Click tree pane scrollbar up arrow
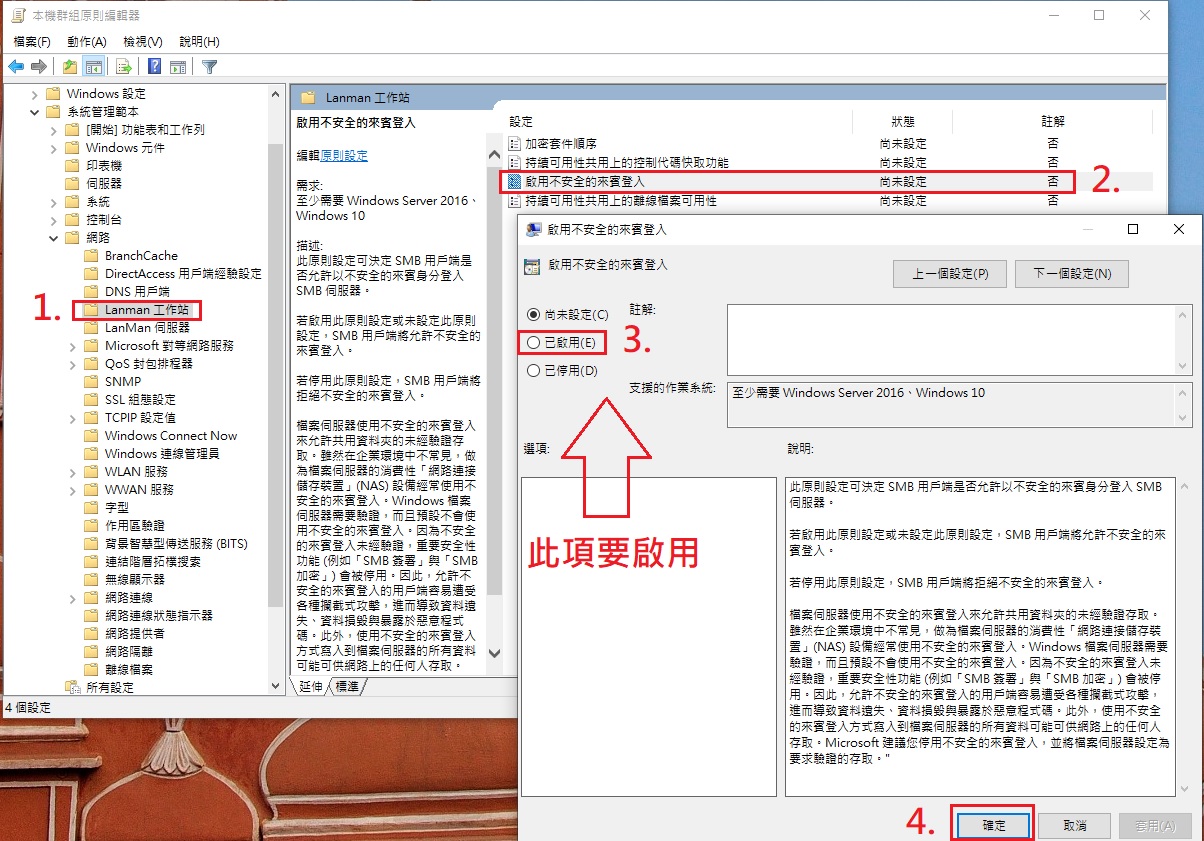The image size is (1204, 841). (x=276, y=93)
